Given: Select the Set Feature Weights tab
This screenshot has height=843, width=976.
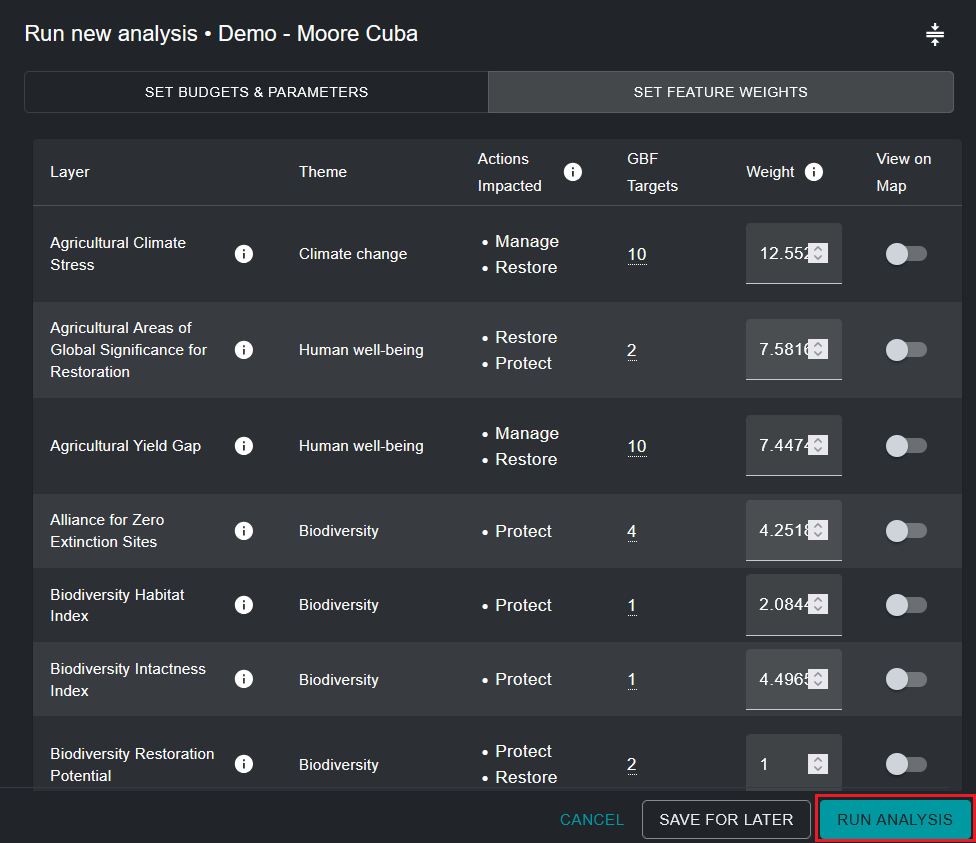Looking at the screenshot, I should pyautogui.click(x=720, y=92).
